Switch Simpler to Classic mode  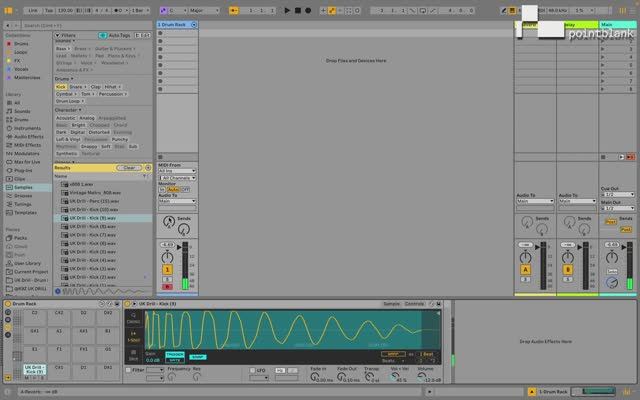click(133, 318)
